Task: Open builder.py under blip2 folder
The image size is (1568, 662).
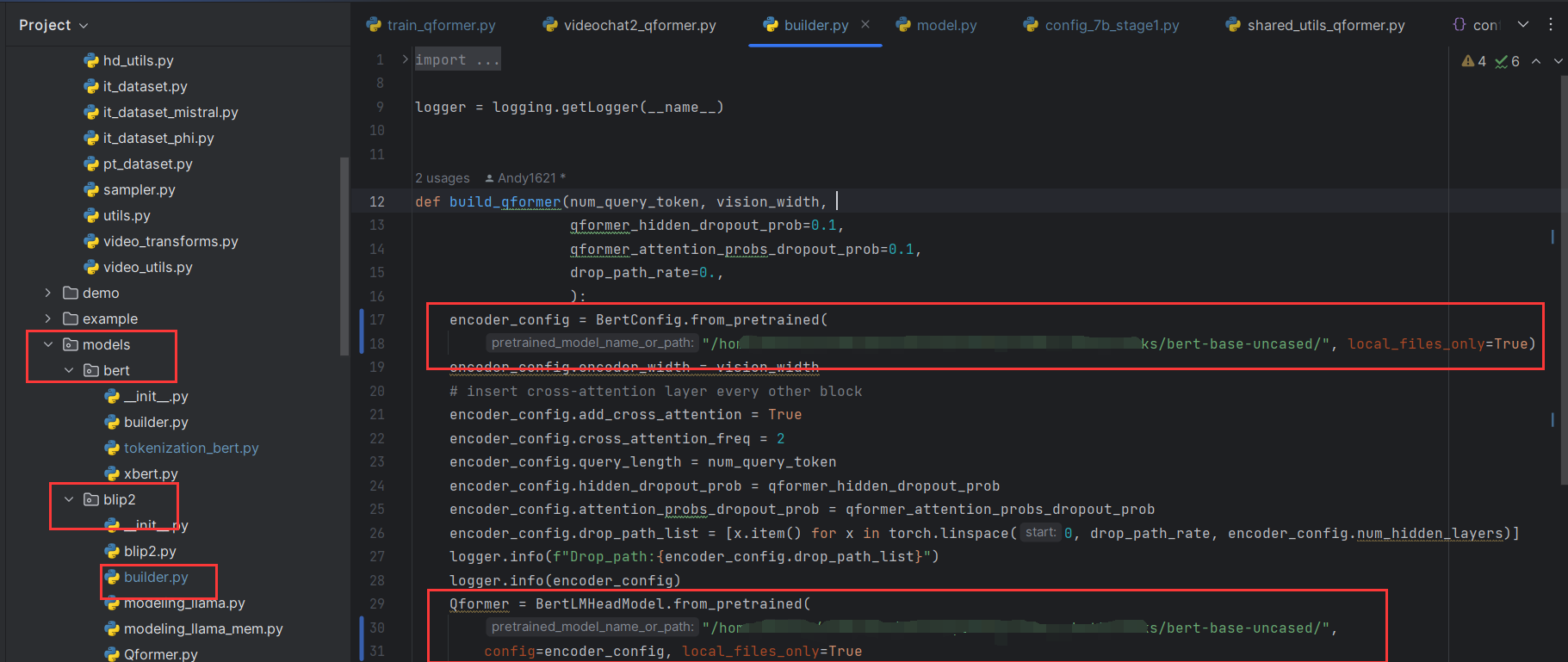Action: [x=156, y=577]
